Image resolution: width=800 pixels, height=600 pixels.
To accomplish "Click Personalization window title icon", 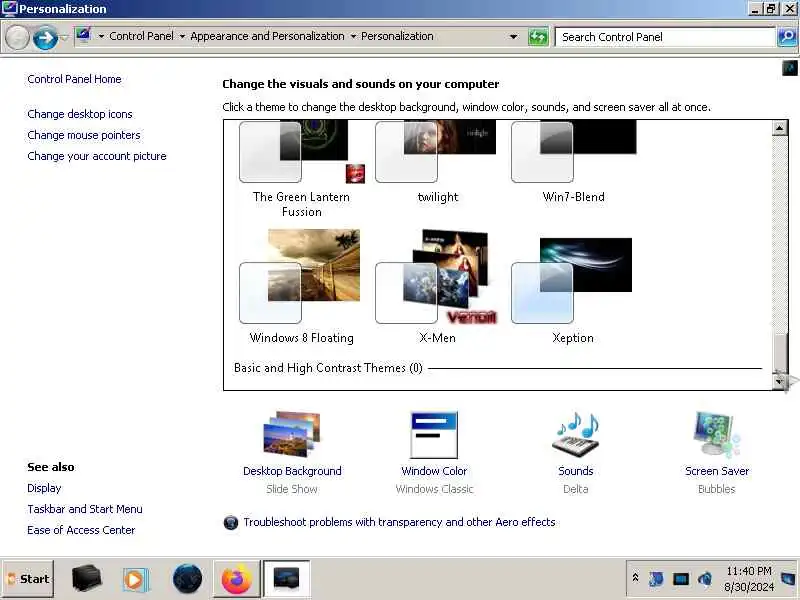I will point(9,9).
